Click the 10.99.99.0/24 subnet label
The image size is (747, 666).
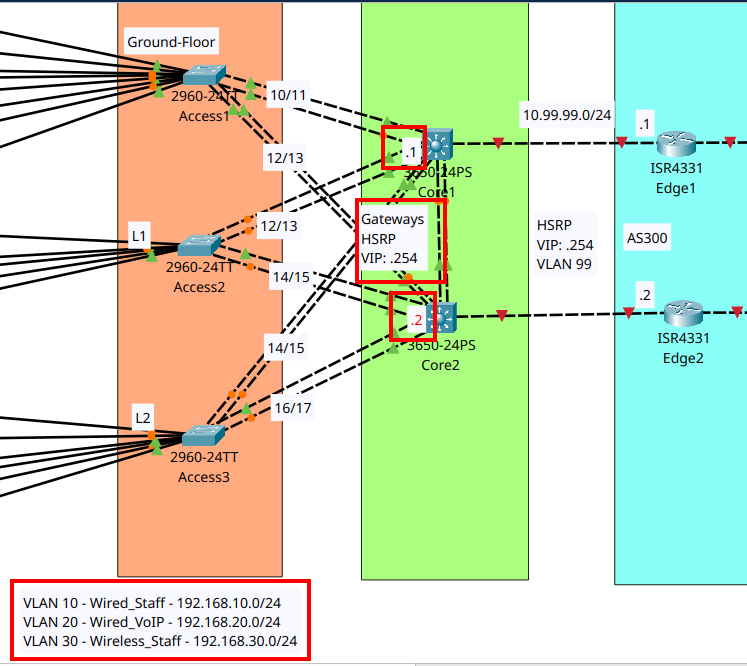[x=567, y=115]
